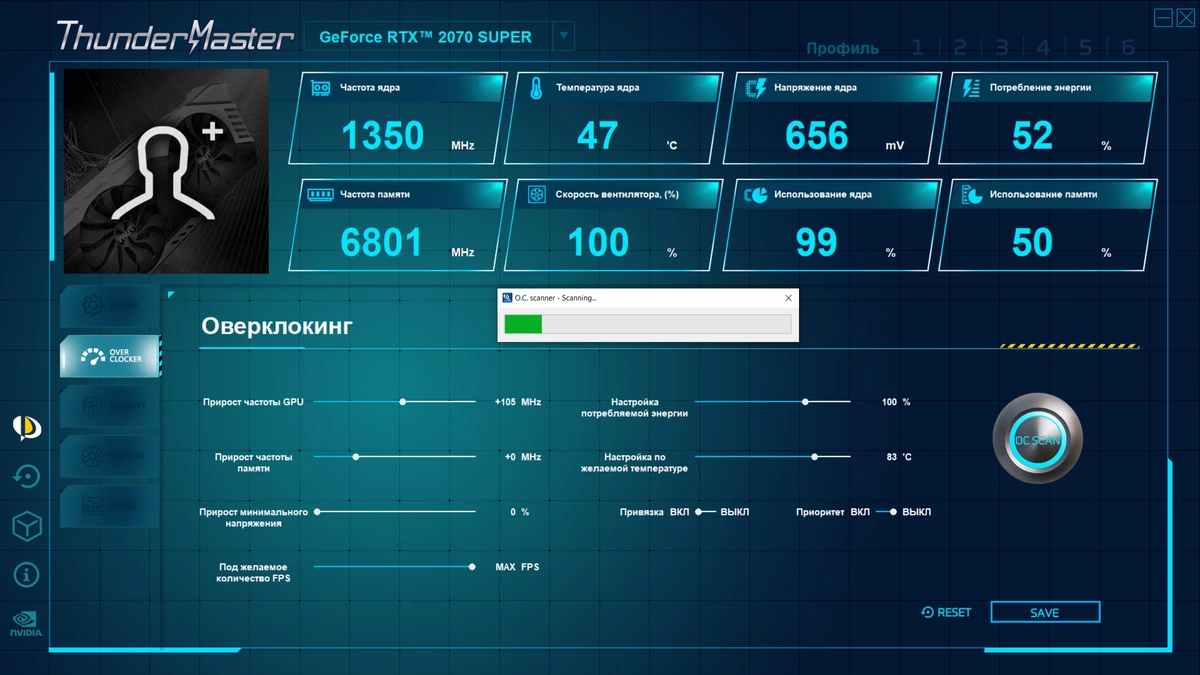Screen dimensions: 1200x675
Task: Click the green scanning progress bar
Action: point(523,324)
